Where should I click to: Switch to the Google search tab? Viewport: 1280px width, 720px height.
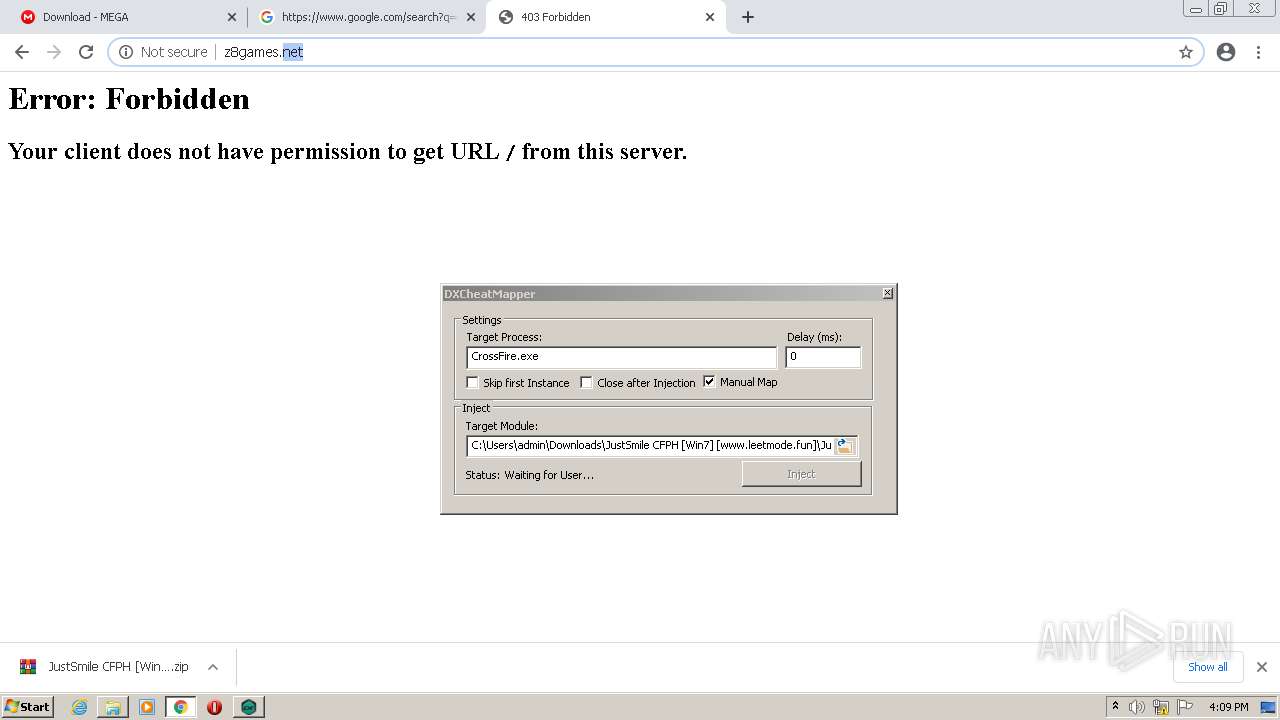pyautogui.click(x=365, y=17)
